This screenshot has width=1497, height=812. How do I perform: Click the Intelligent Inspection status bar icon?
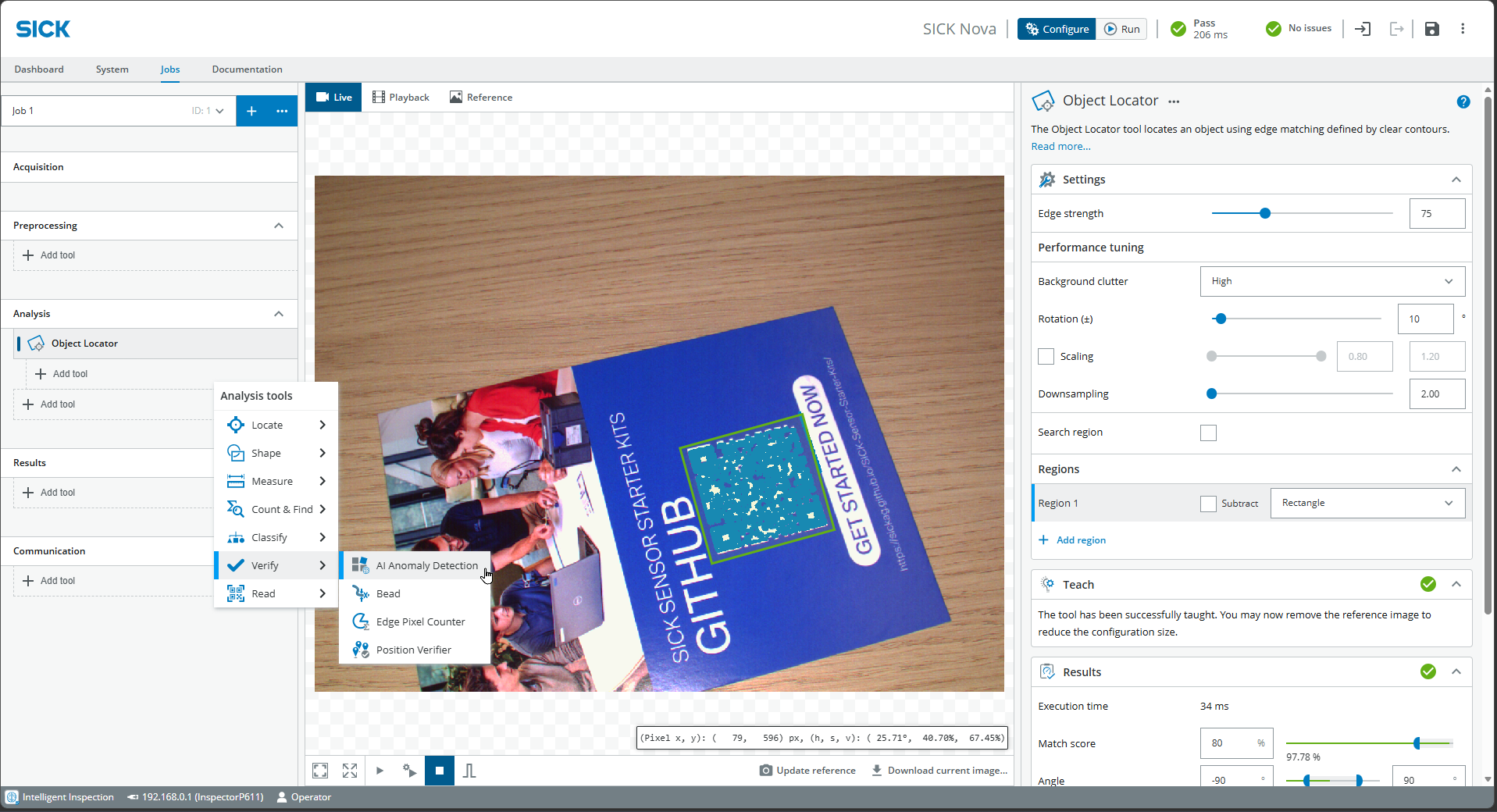pyautogui.click(x=12, y=797)
